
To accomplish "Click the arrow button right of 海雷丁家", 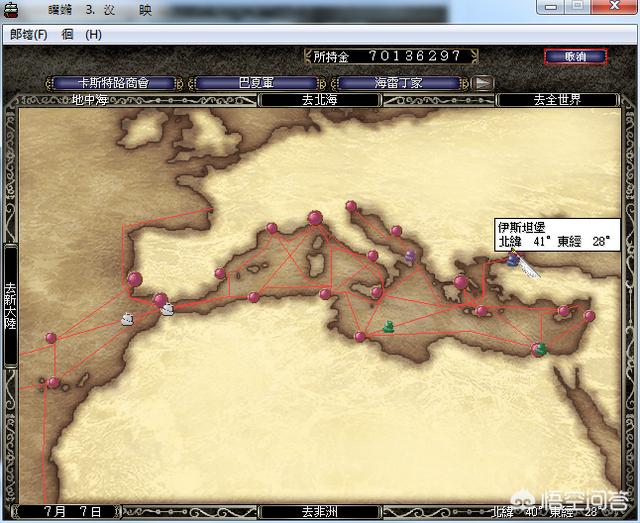I will click(483, 83).
